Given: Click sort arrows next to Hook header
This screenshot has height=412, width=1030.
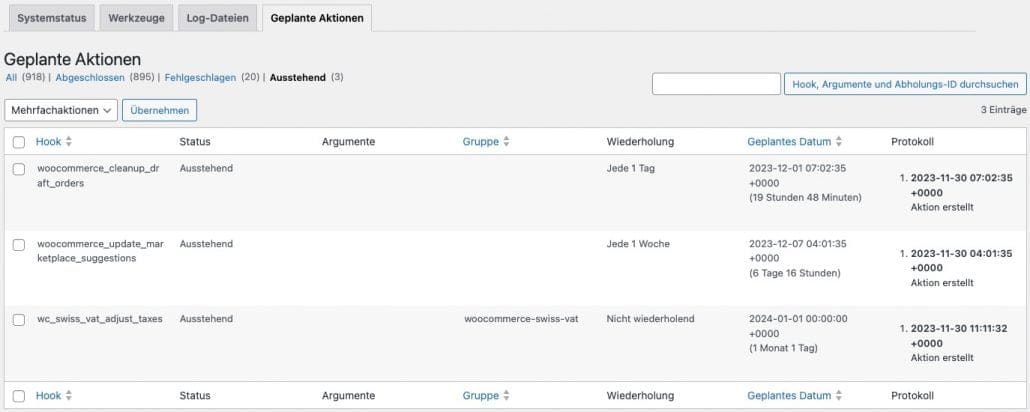Looking at the screenshot, I should click(69, 142).
